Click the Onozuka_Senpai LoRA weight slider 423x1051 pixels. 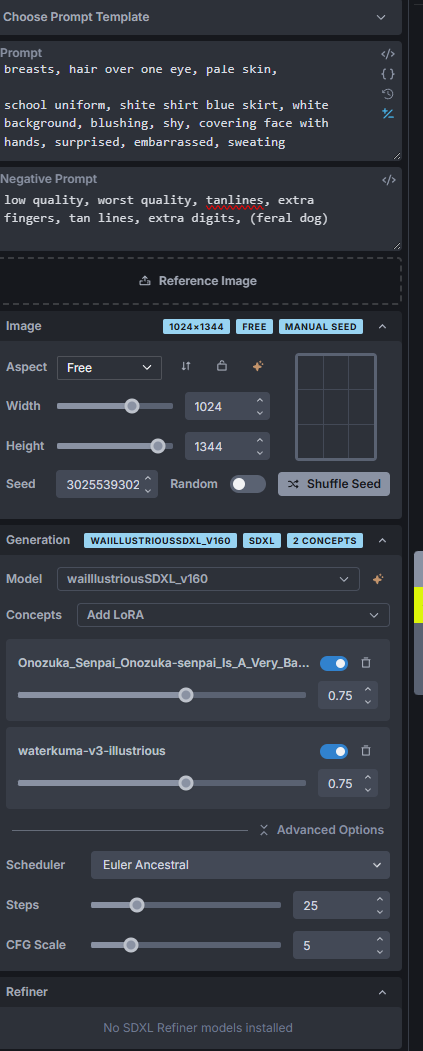click(x=162, y=695)
